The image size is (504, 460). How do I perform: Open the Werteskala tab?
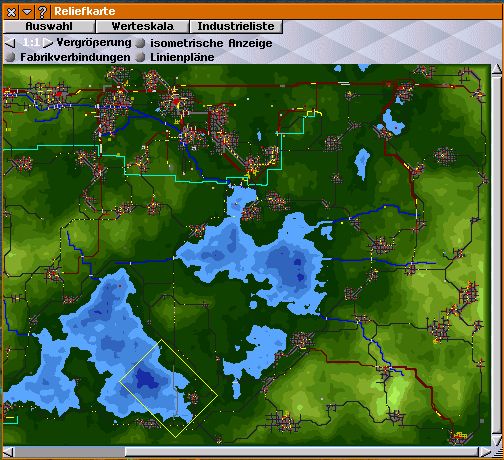(x=142, y=26)
